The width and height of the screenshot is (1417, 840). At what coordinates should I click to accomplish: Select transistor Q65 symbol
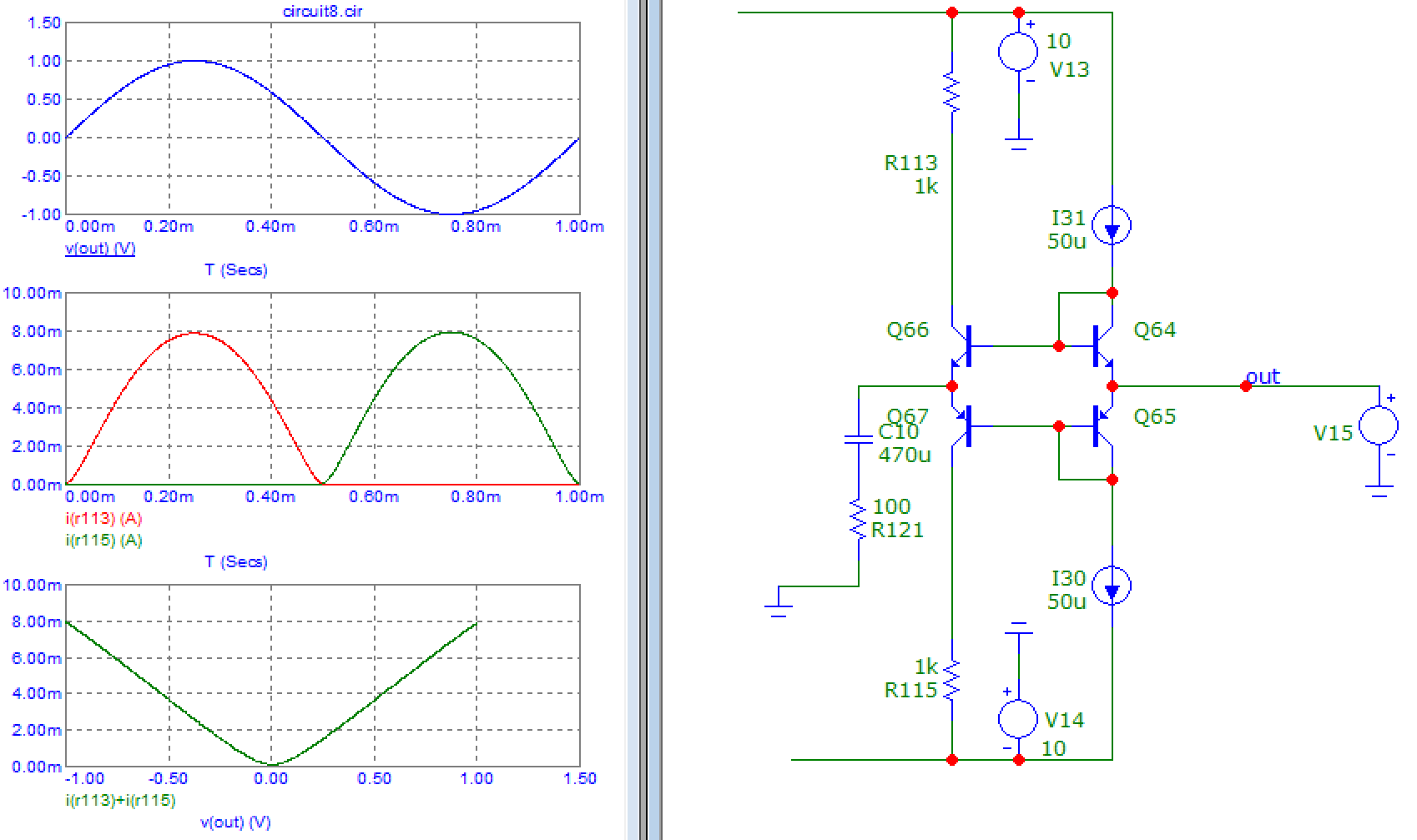coord(1103,426)
